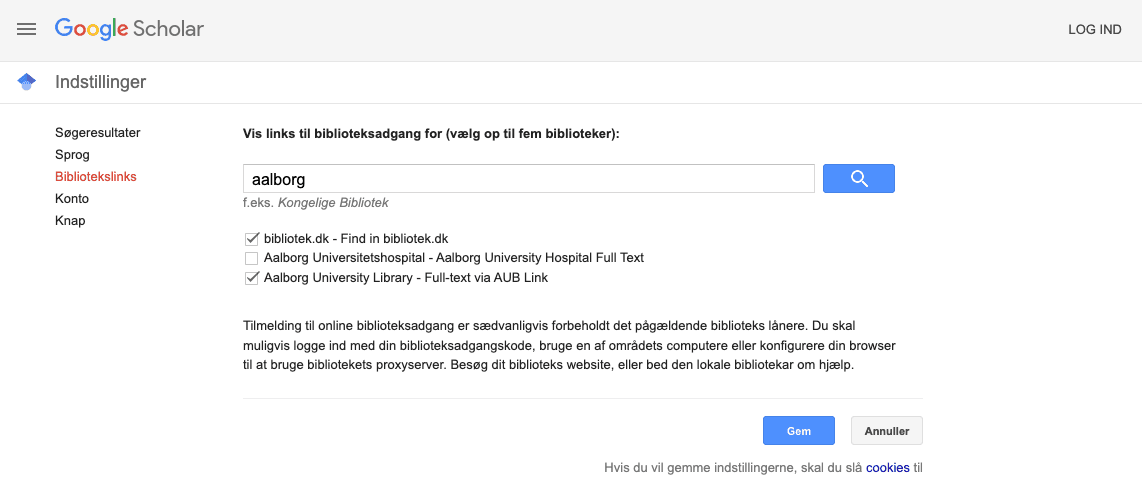Image resolution: width=1142 pixels, height=493 pixels.
Task: Open Knap settings section
Action: point(70,220)
